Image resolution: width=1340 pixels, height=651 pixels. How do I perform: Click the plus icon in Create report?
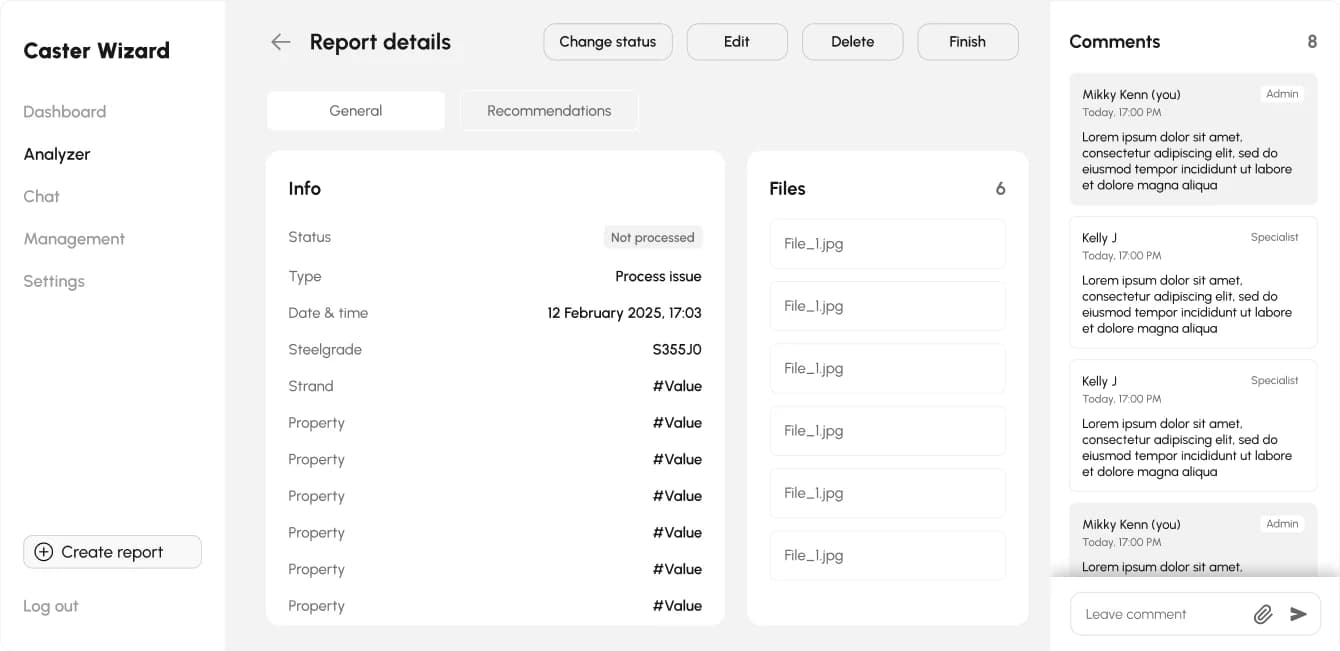pos(44,552)
